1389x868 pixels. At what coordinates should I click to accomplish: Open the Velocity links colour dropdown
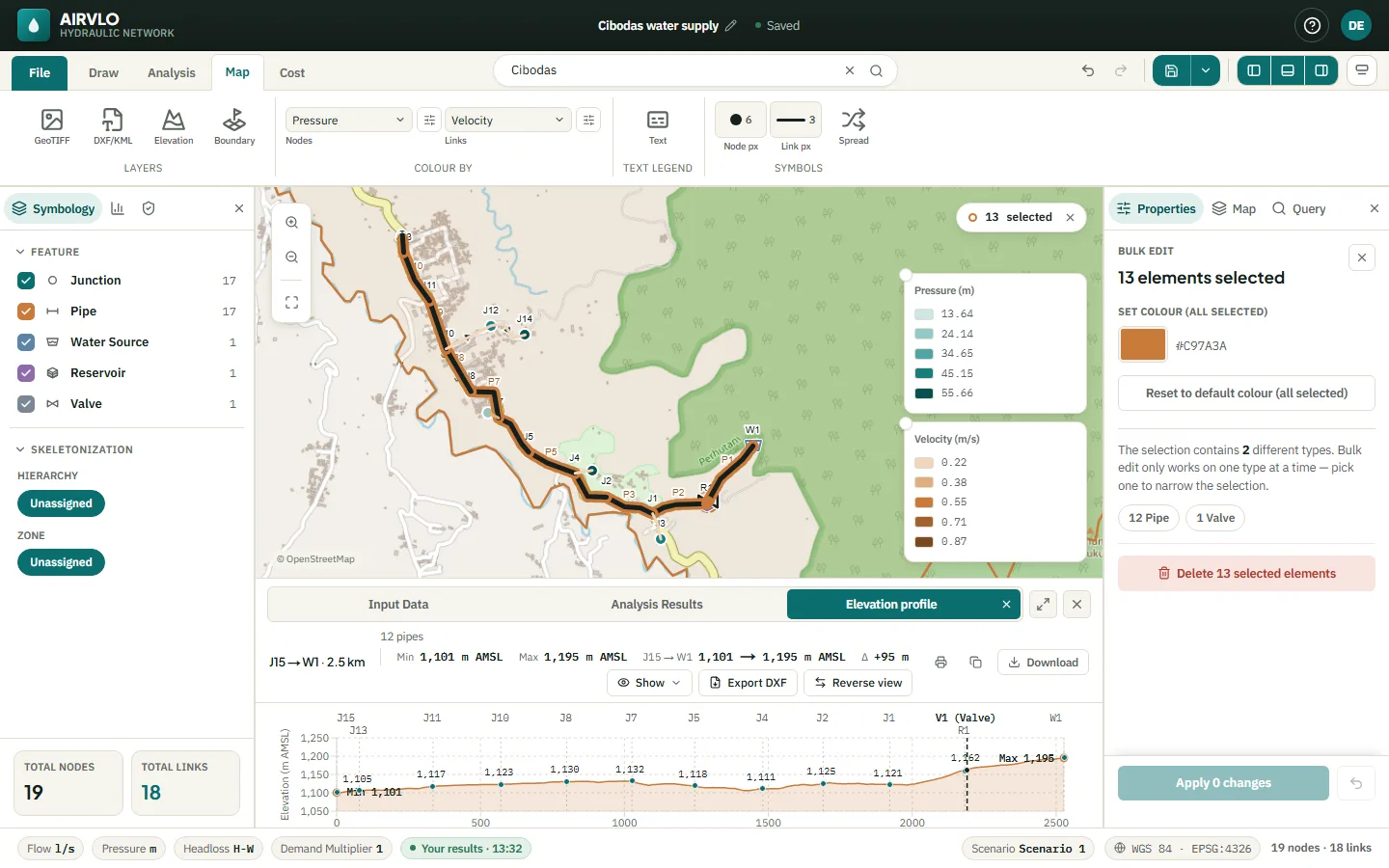click(x=507, y=120)
